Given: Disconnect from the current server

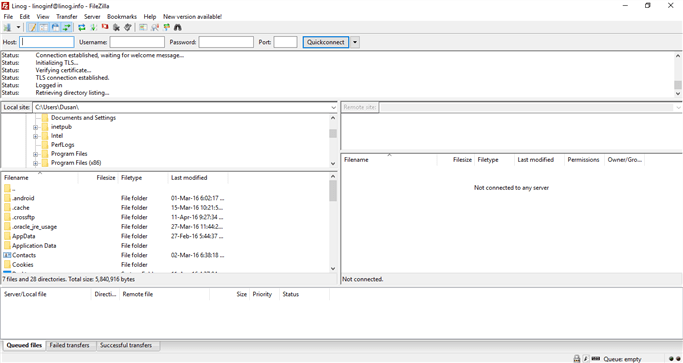Looking at the screenshot, I should 116,27.
